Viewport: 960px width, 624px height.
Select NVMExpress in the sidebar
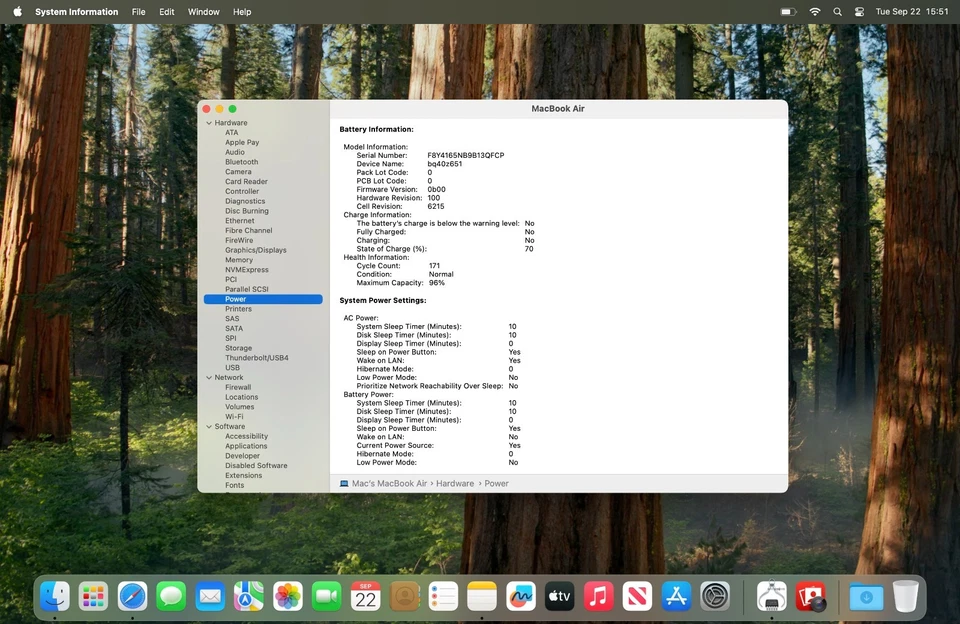[x=247, y=270]
